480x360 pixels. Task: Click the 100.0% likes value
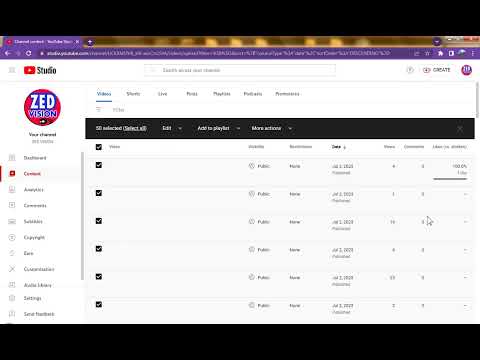point(459,166)
